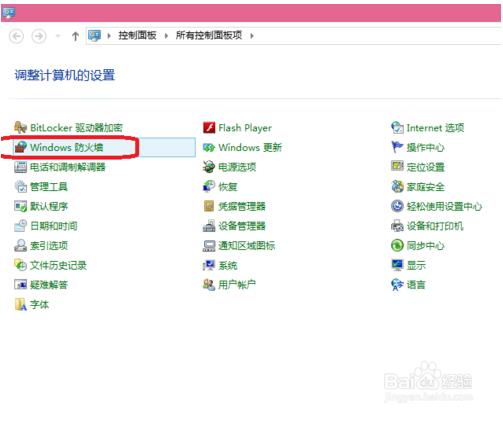Click the 控制面板 breadcrumb
Screen dimensions: 503x431
pos(137,35)
